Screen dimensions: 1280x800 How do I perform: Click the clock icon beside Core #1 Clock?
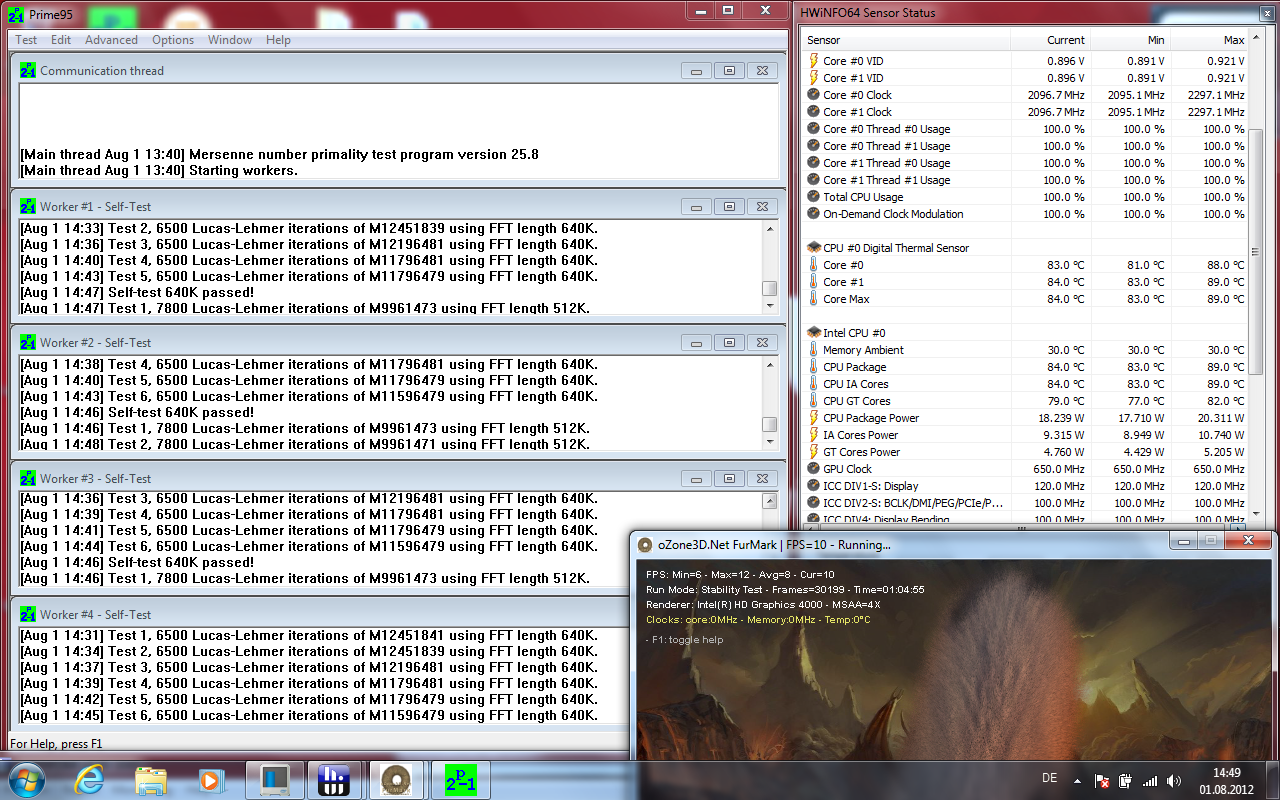coord(813,112)
